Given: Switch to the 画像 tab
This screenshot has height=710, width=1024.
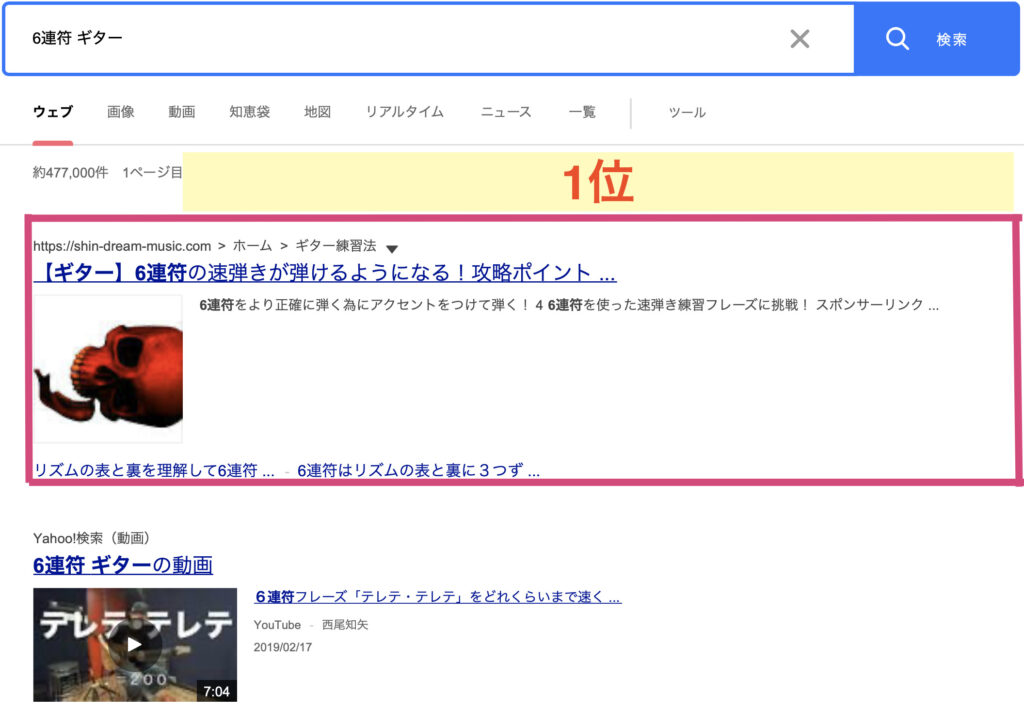Looking at the screenshot, I should click(x=121, y=112).
